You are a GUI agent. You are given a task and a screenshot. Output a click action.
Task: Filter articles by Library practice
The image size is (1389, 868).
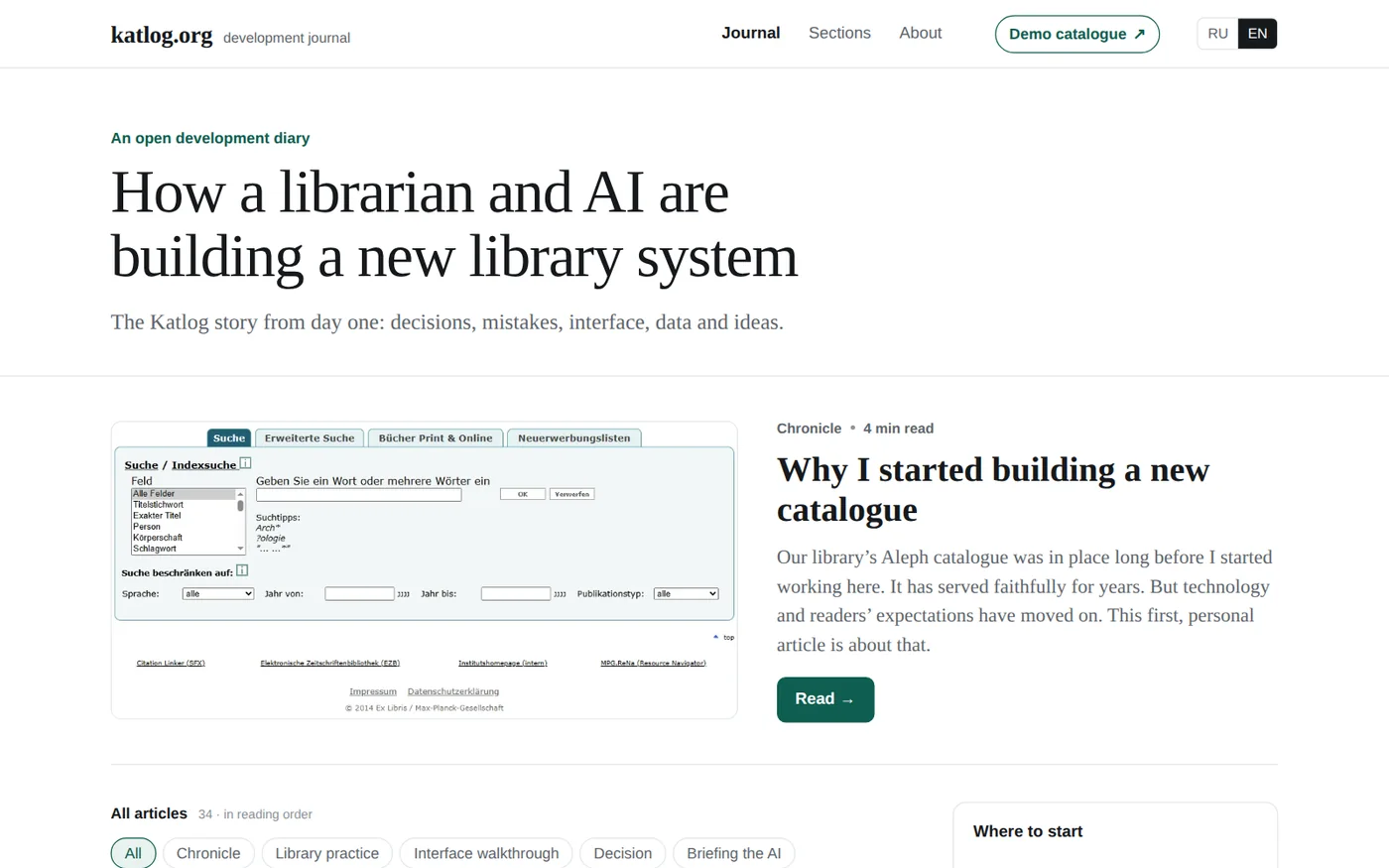(x=327, y=853)
